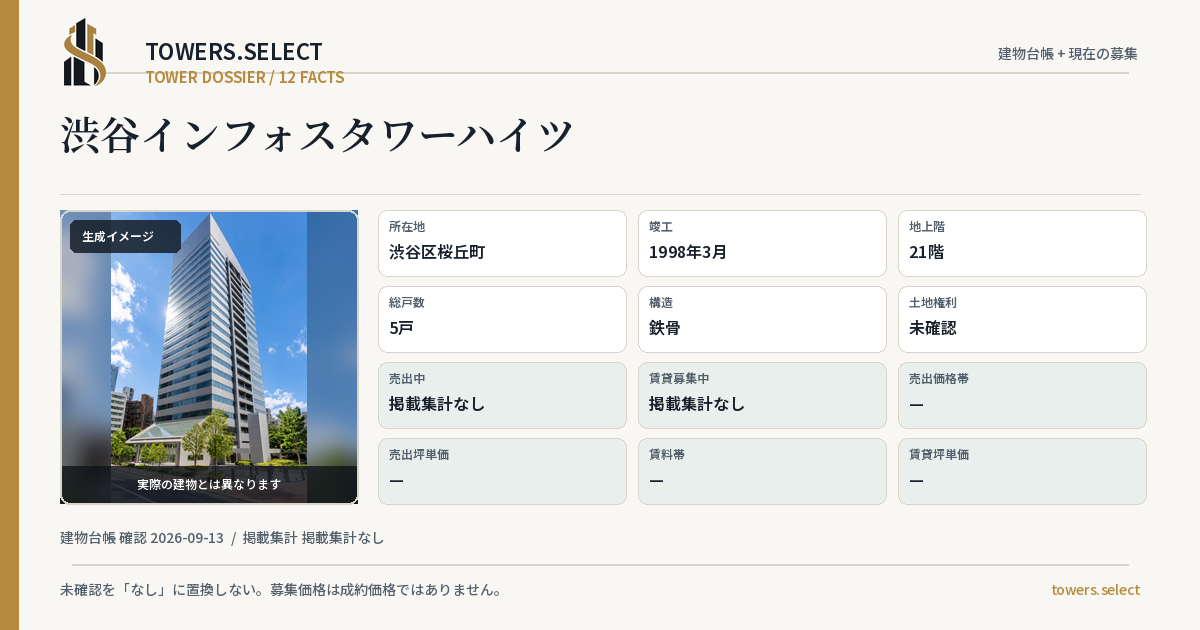This screenshot has width=1200, height=630.
Task: Select the 売出坪単価 card
Action: pyautogui.click(x=502, y=471)
